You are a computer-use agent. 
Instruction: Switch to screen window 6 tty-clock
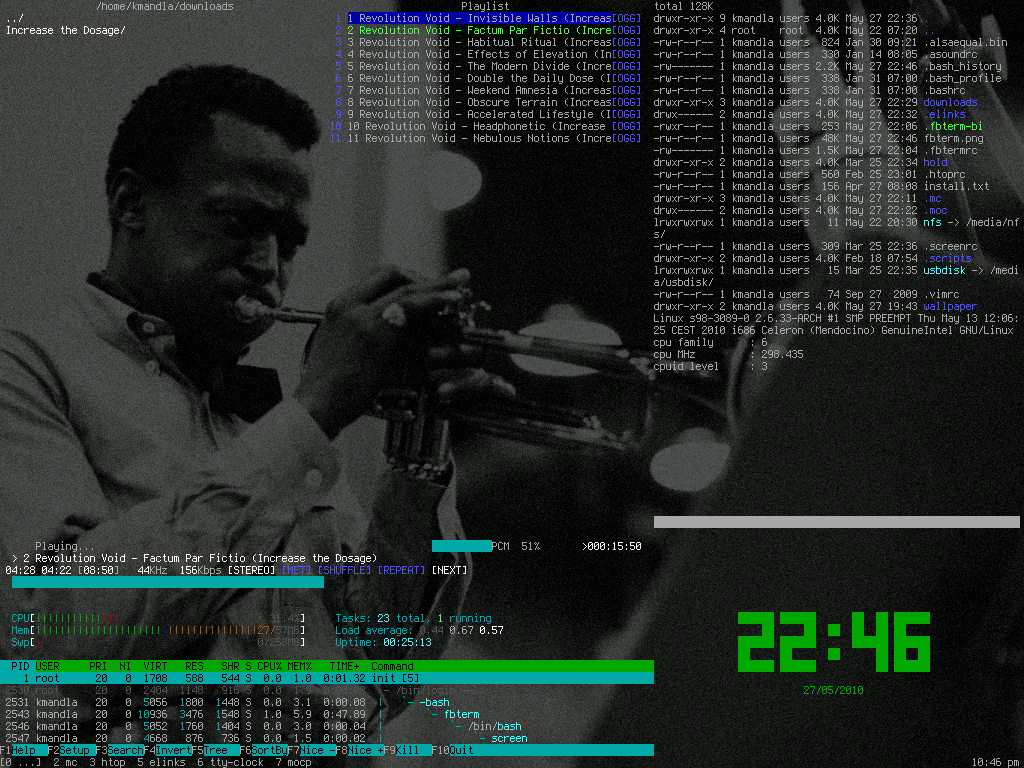(x=231, y=762)
